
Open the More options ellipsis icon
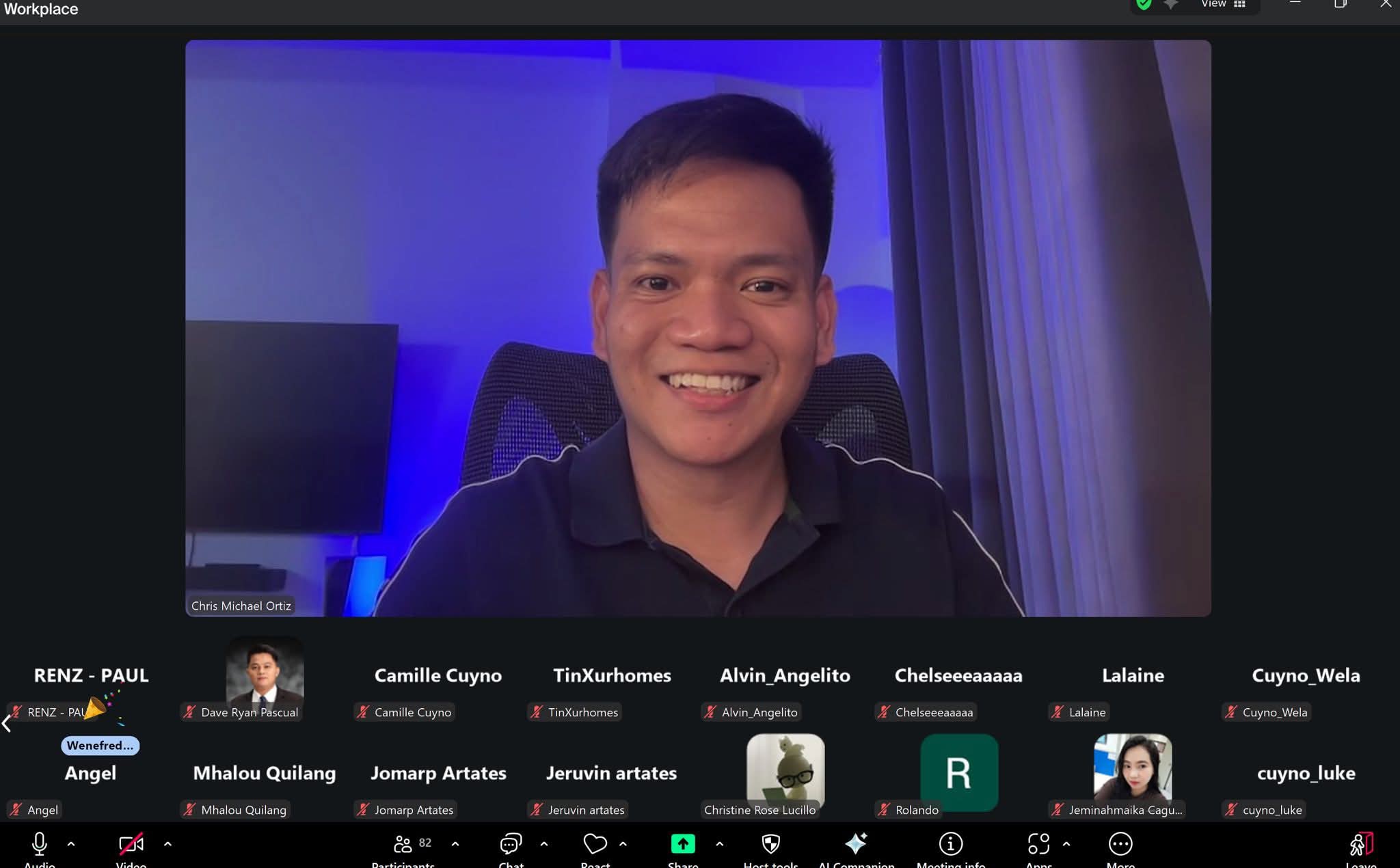tap(1120, 844)
